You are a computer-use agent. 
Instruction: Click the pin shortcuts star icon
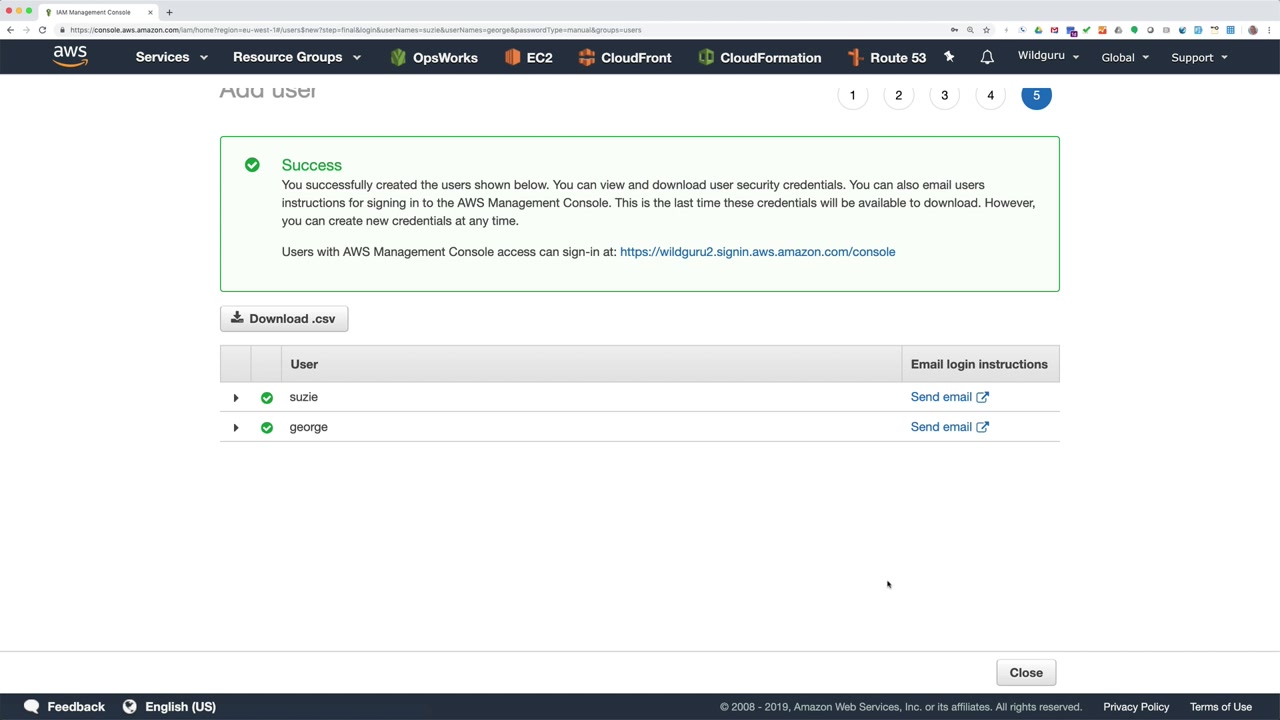click(x=949, y=57)
